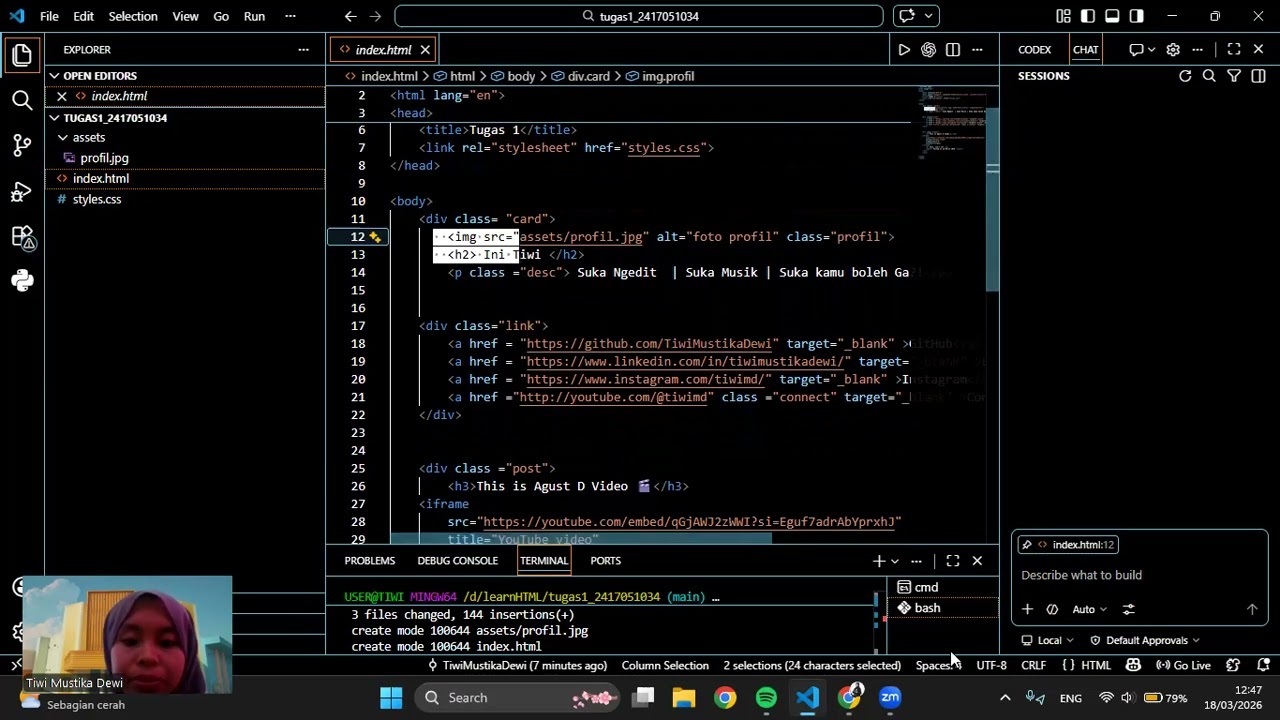Switch to the Debug Console tab
The height and width of the screenshot is (720, 1280).
click(458, 561)
